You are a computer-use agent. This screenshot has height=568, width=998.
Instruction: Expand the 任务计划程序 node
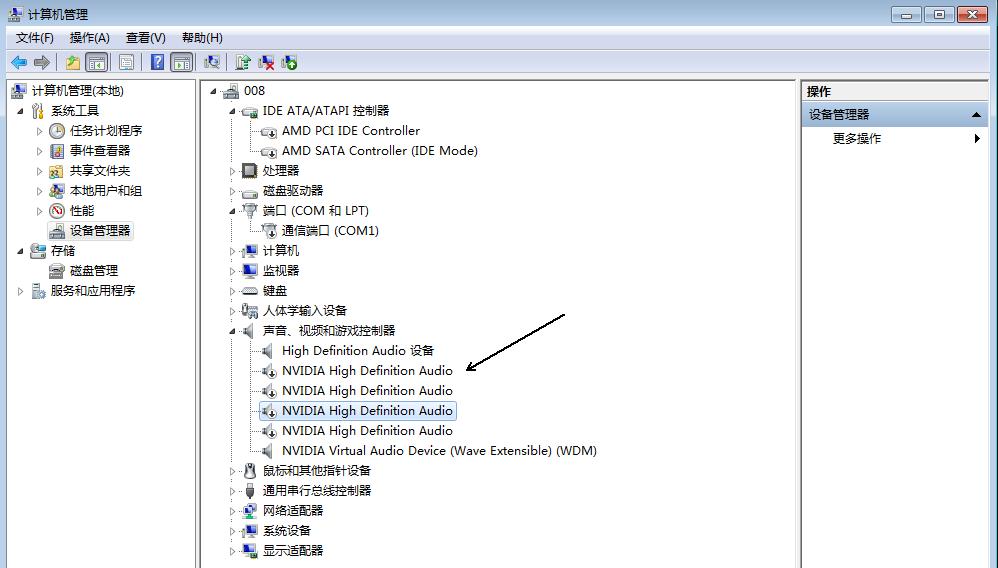[x=39, y=131]
